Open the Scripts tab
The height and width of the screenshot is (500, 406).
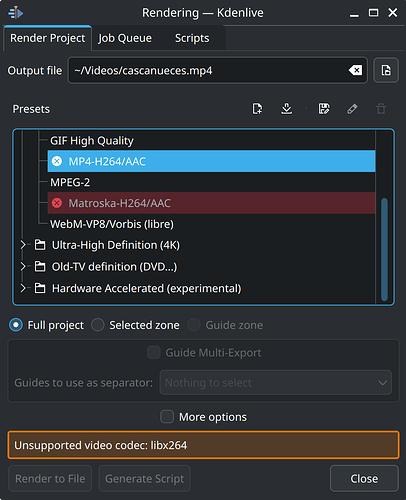pos(192,38)
